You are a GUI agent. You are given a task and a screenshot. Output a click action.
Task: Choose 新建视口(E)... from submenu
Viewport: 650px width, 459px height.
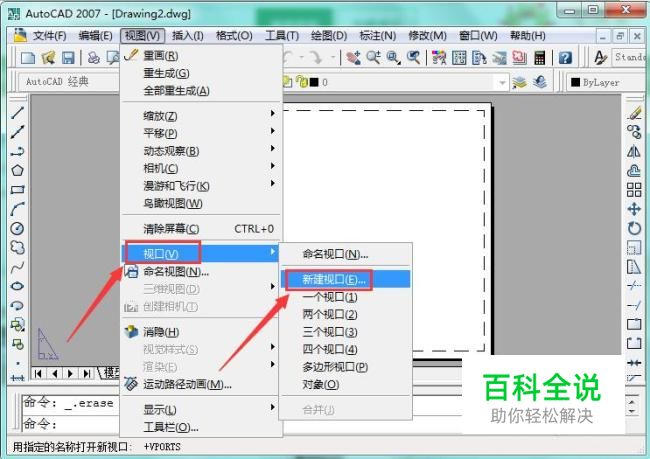(x=346, y=279)
